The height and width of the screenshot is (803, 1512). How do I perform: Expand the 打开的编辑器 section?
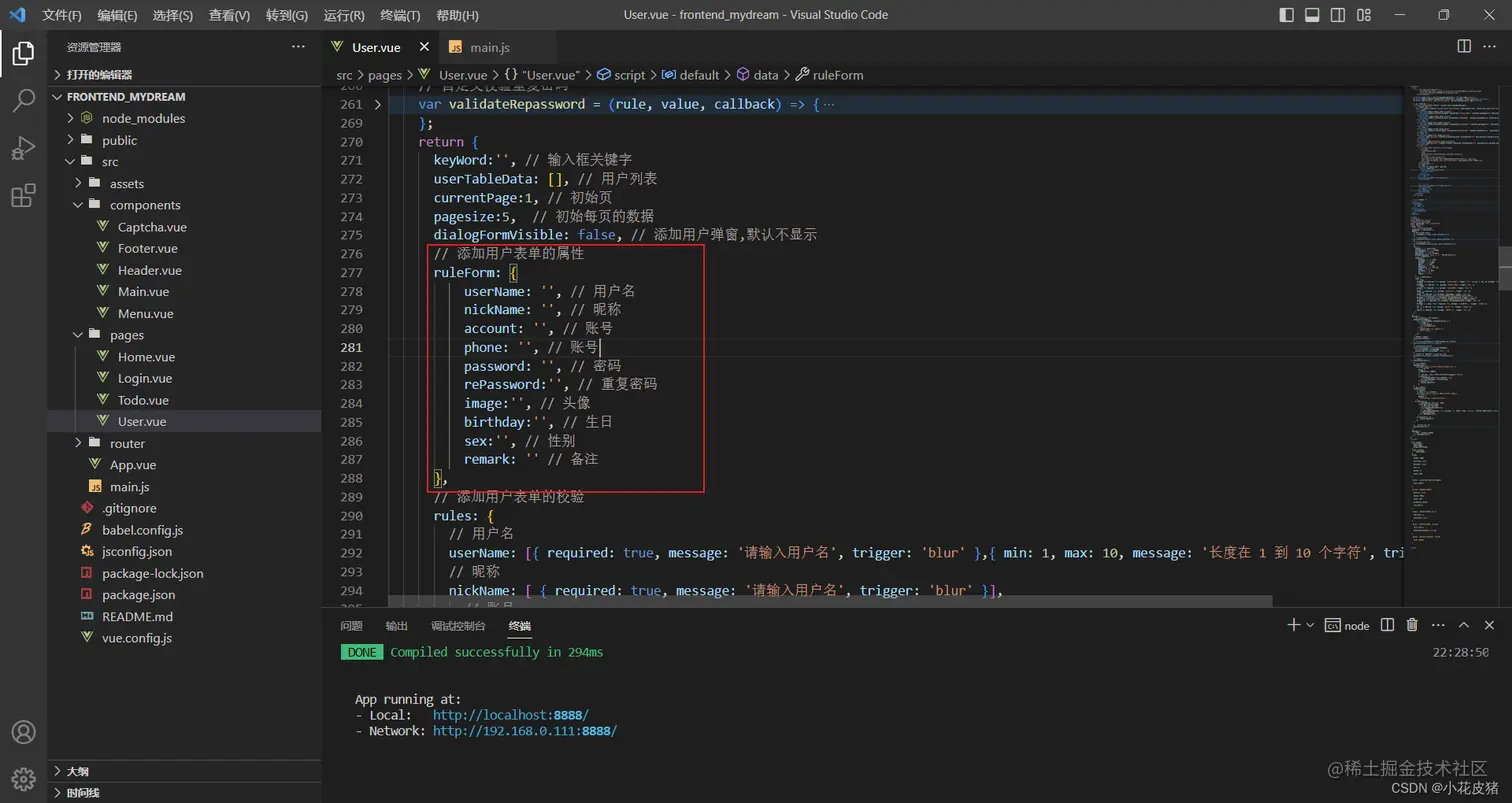(x=184, y=75)
